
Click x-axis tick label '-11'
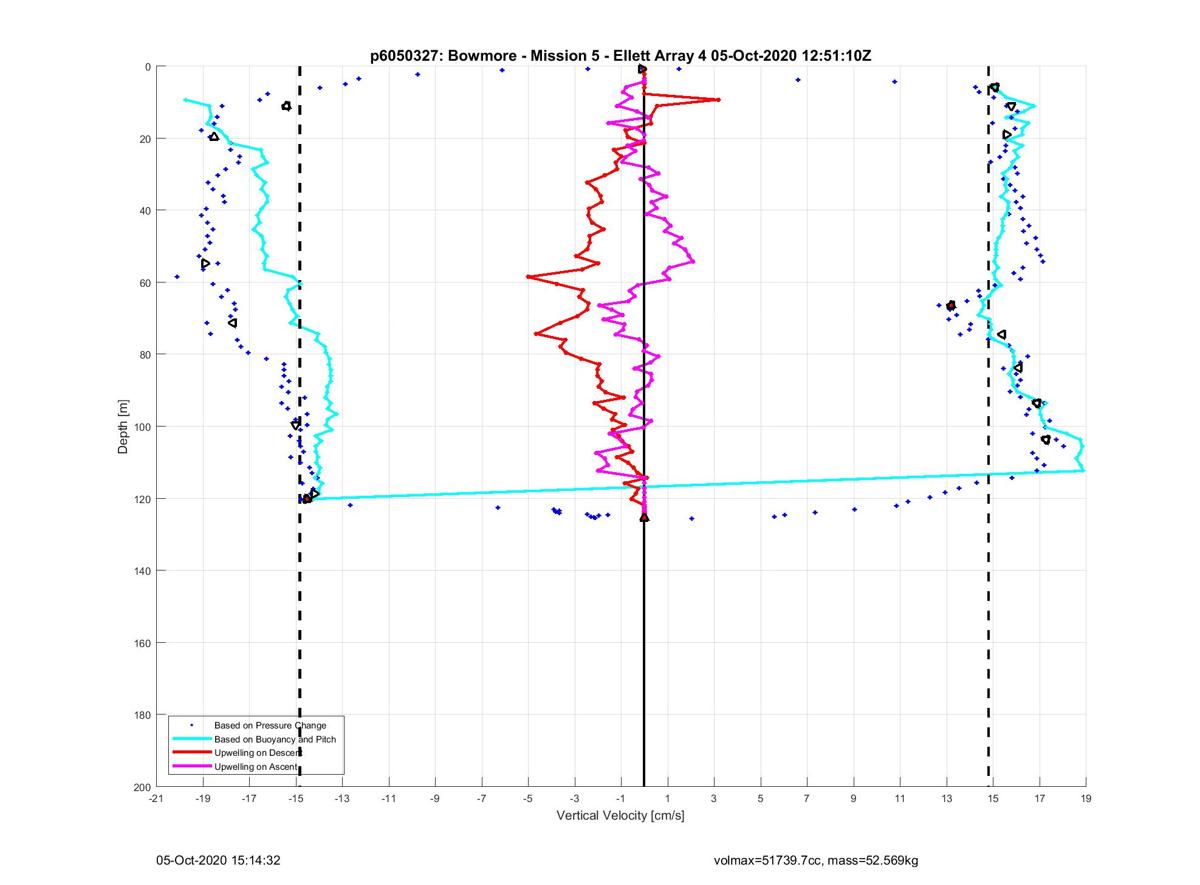(x=389, y=799)
